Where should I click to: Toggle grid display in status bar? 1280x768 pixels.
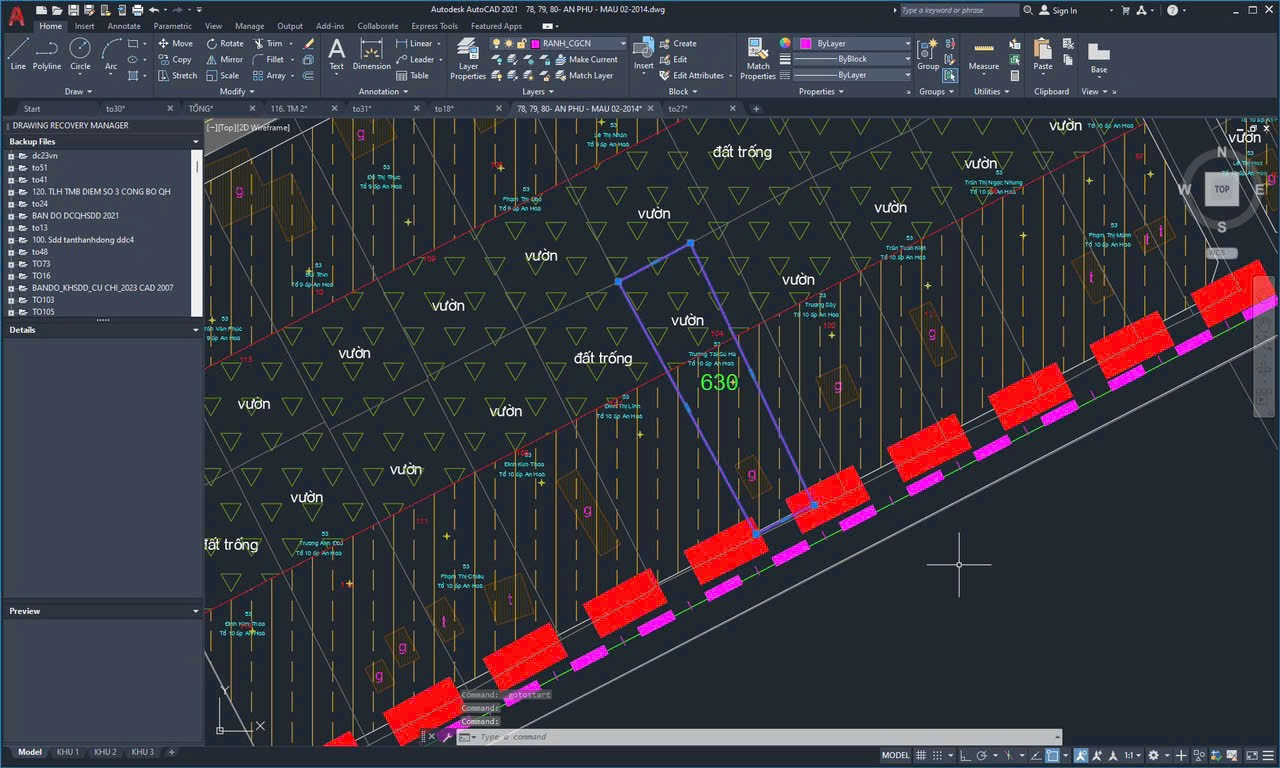(922, 755)
